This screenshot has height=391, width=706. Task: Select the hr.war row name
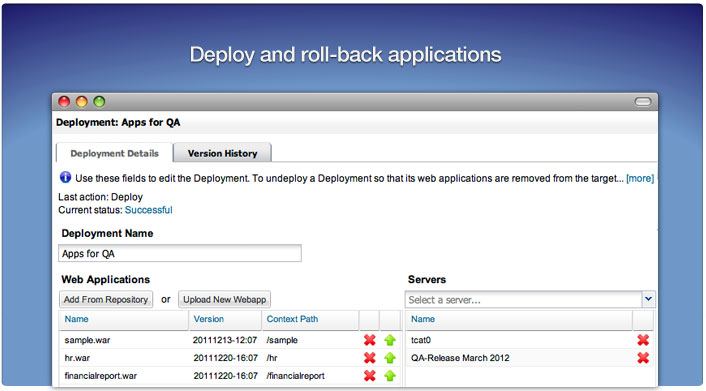tap(77, 358)
